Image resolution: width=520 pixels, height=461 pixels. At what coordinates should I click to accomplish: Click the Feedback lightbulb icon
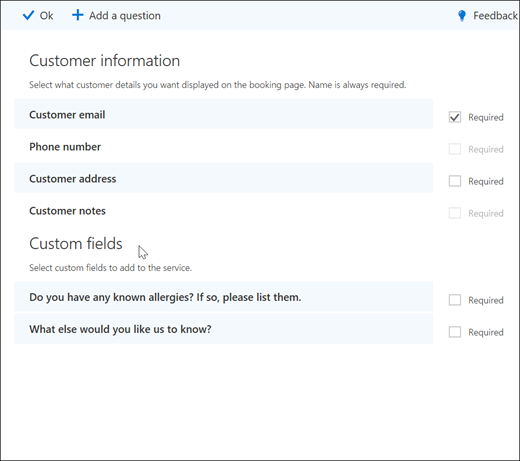(x=462, y=16)
